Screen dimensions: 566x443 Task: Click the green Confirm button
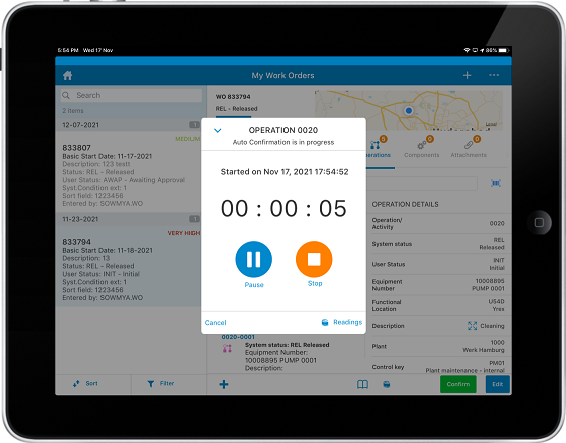pyautogui.click(x=458, y=384)
